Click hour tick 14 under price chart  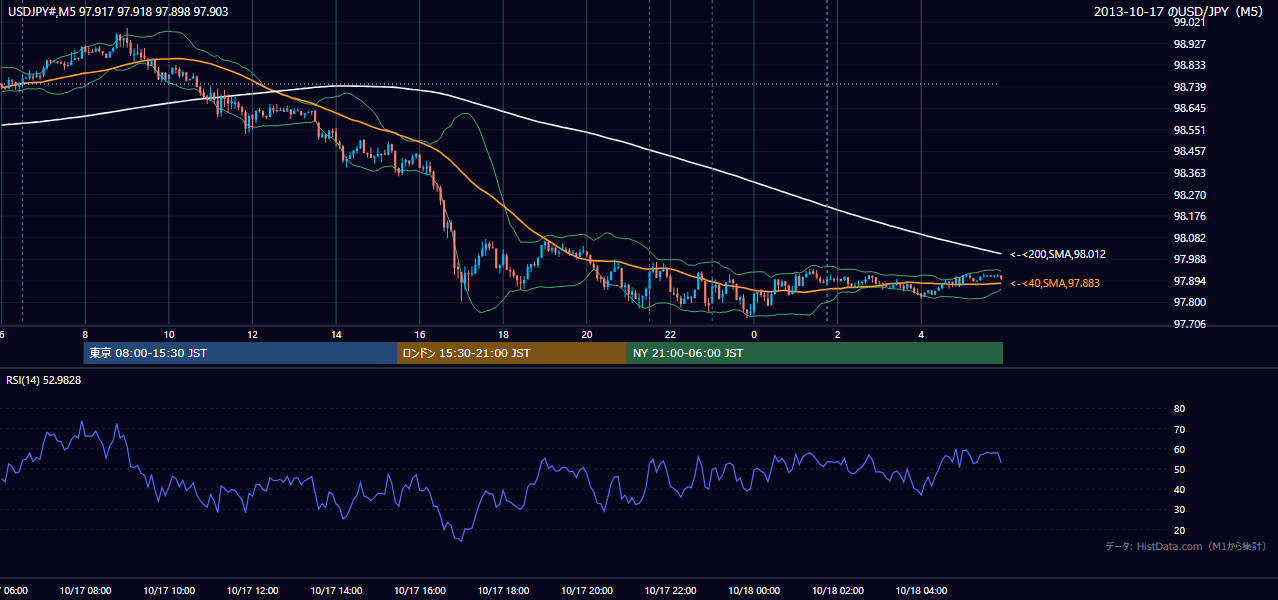click(x=336, y=335)
